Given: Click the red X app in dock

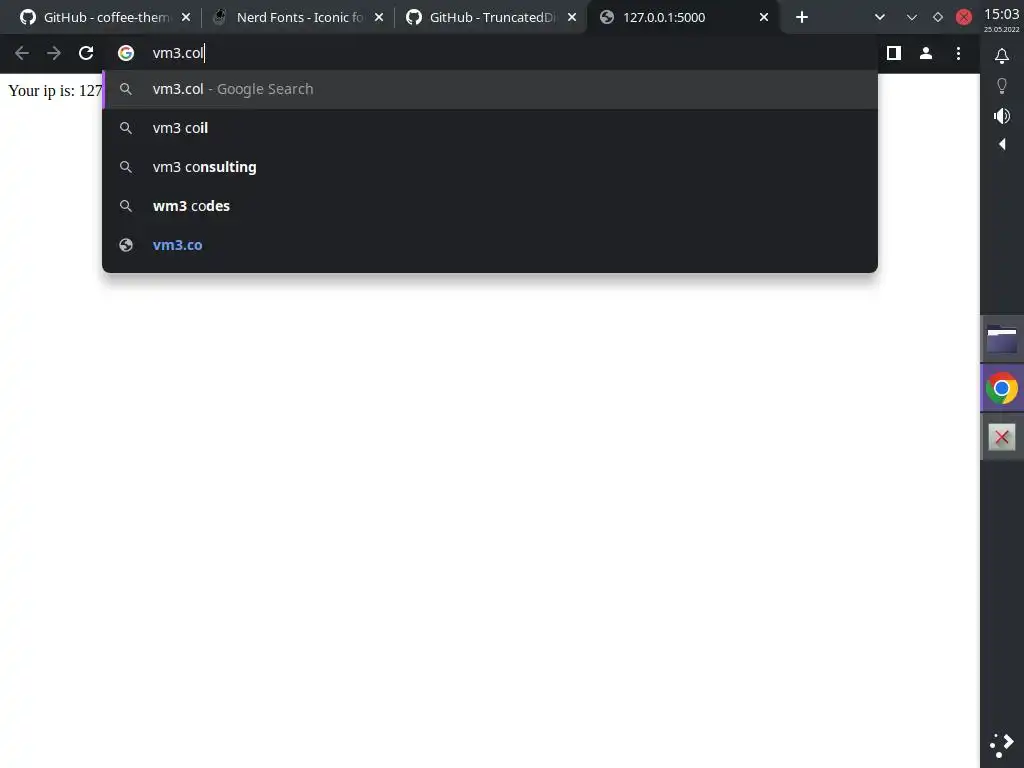Looking at the screenshot, I should click(1002, 438).
